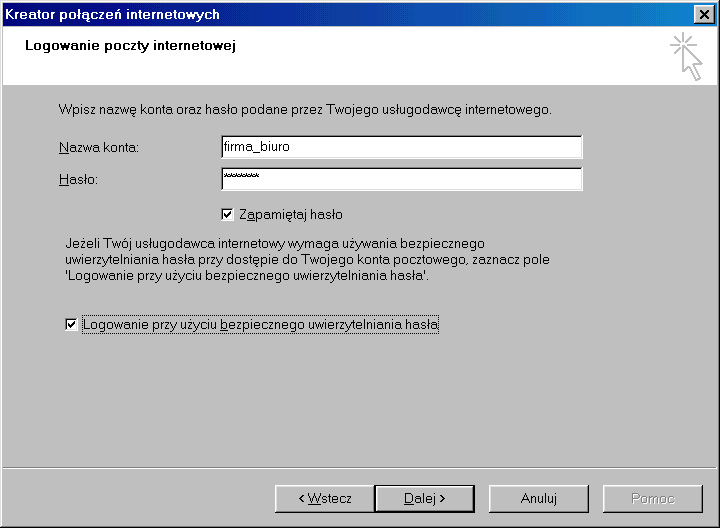Viewport: 720px width, 528px height.
Task: Click the Wpisz nazwę konta instruction text
Action: point(305,108)
